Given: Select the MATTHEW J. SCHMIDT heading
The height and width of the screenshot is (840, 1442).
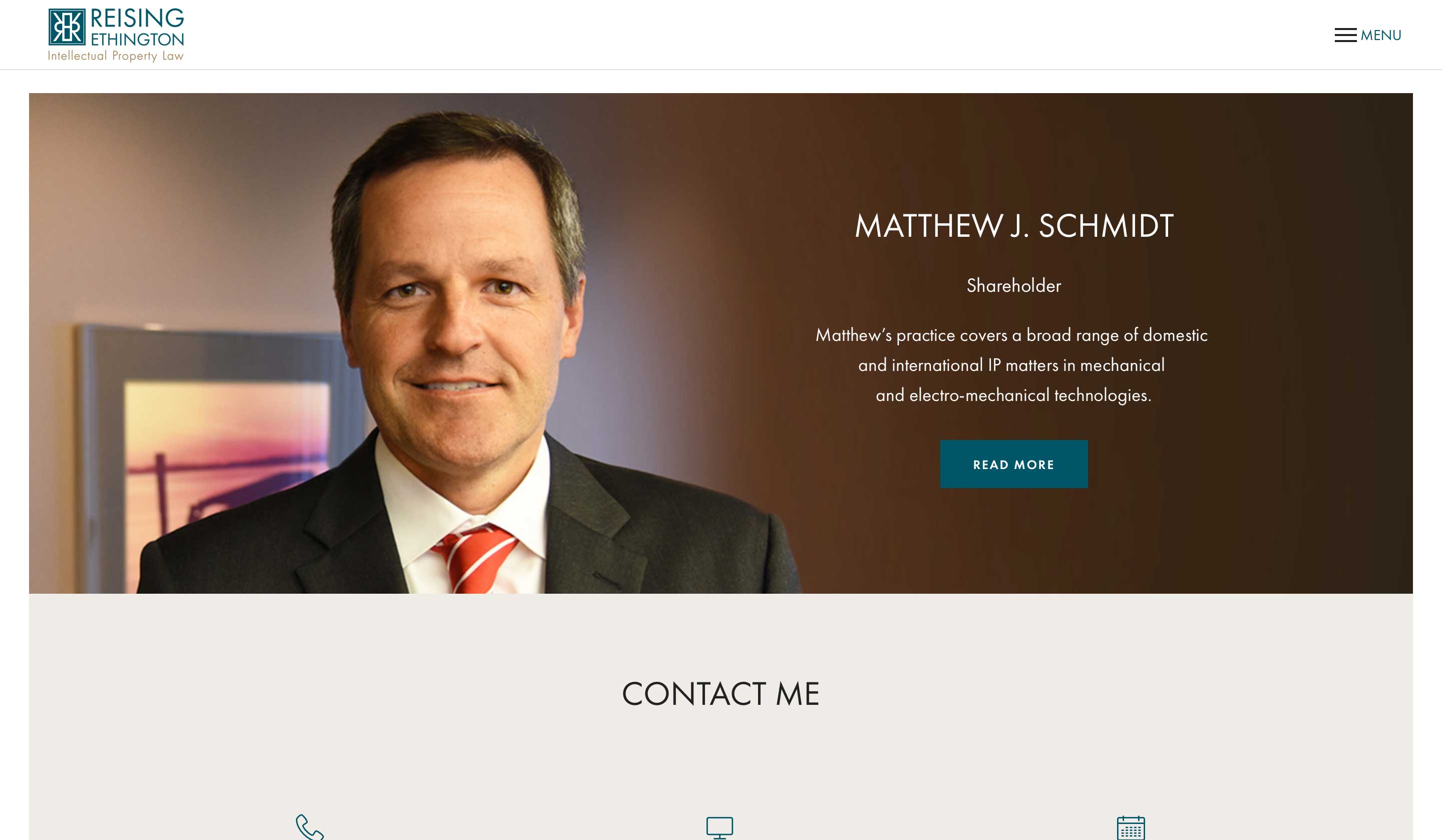Looking at the screenshot, I should click(x=1014, y=225).
